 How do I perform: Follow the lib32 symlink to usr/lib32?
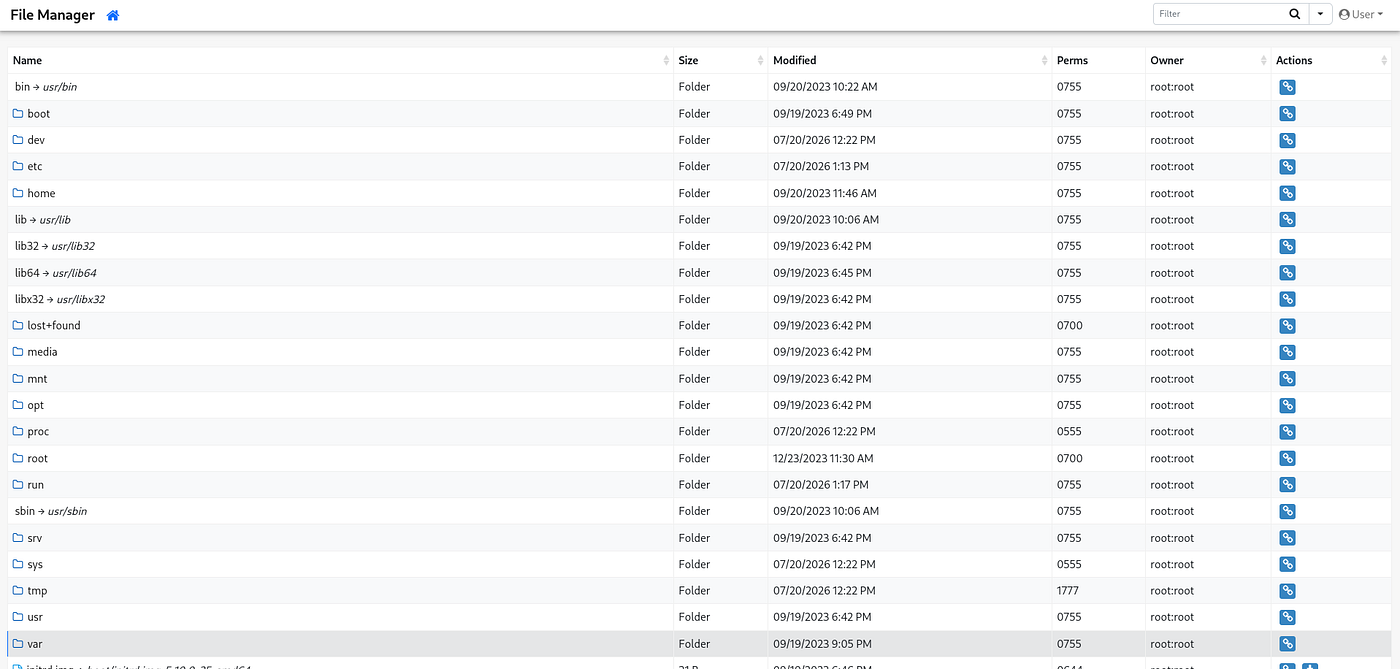click(55, 246)
